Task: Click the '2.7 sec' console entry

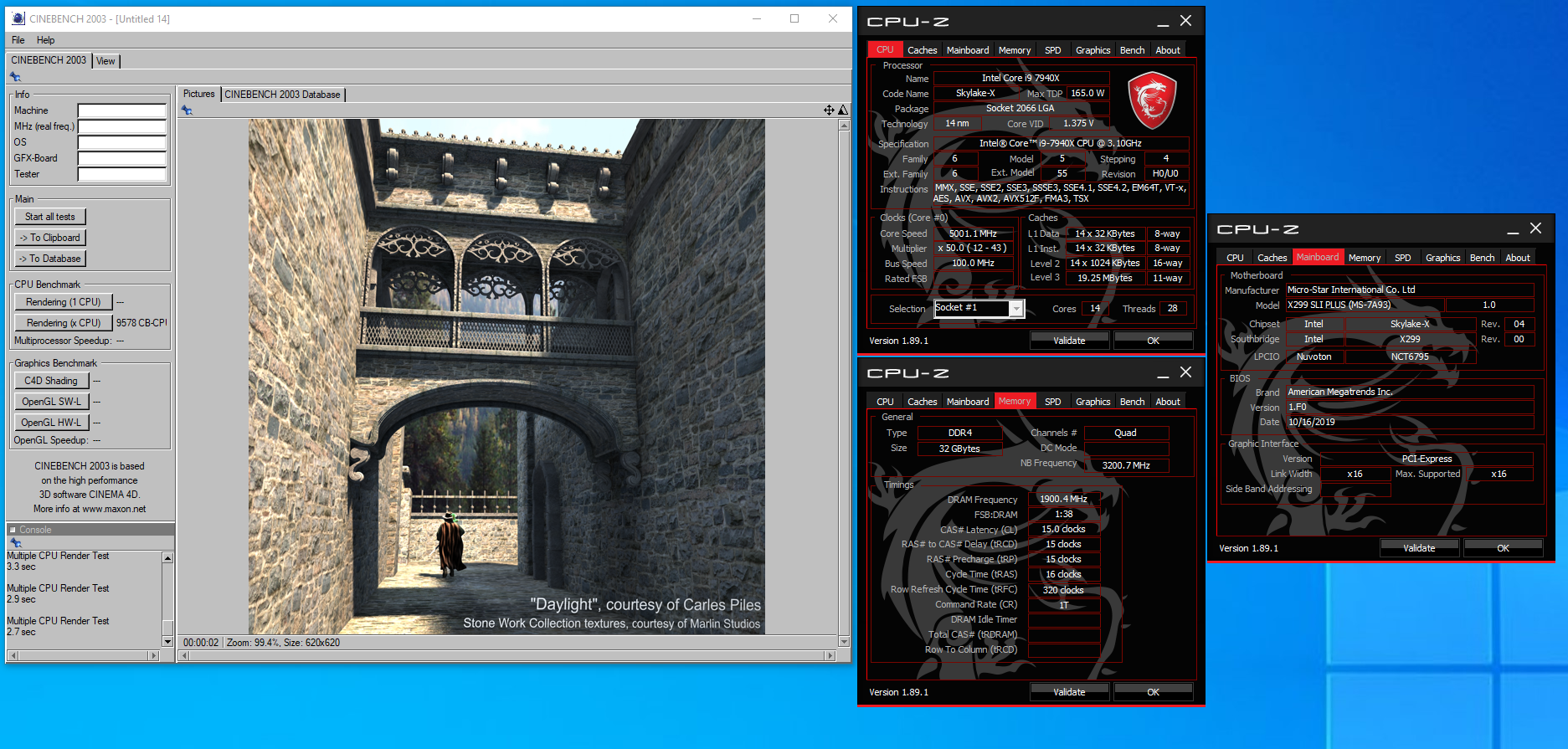Action: (x=21, y=632)
